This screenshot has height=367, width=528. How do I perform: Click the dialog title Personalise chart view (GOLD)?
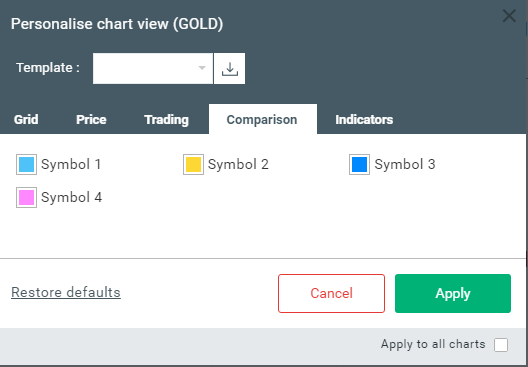(117, 24)
